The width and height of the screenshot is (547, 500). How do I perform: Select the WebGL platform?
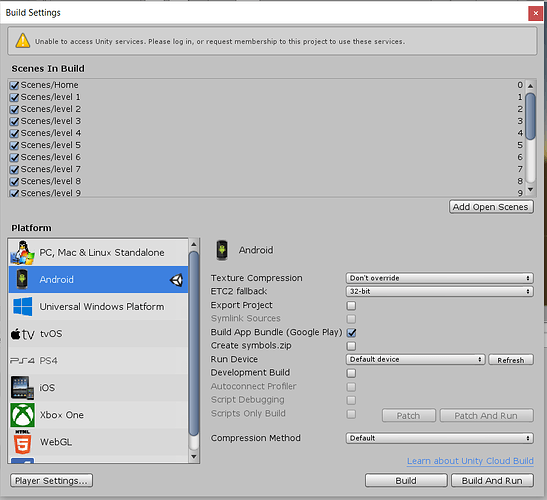[x=98, y=442]
